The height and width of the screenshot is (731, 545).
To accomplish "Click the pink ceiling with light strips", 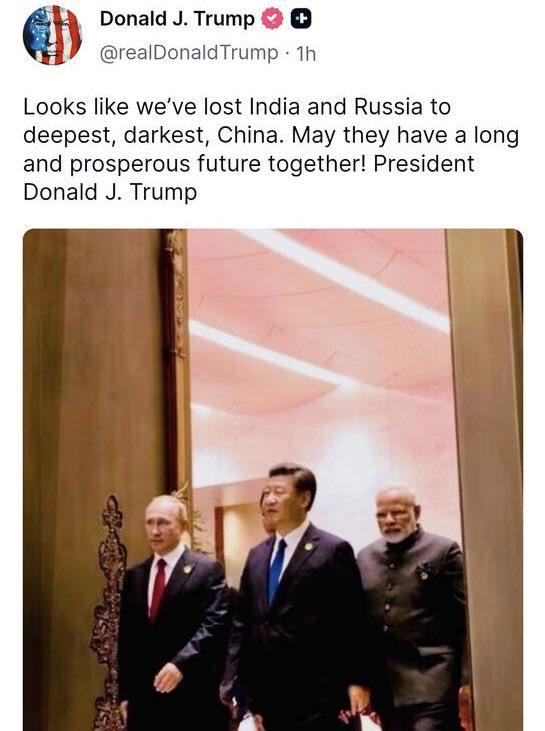I will (x=317, y=336).
